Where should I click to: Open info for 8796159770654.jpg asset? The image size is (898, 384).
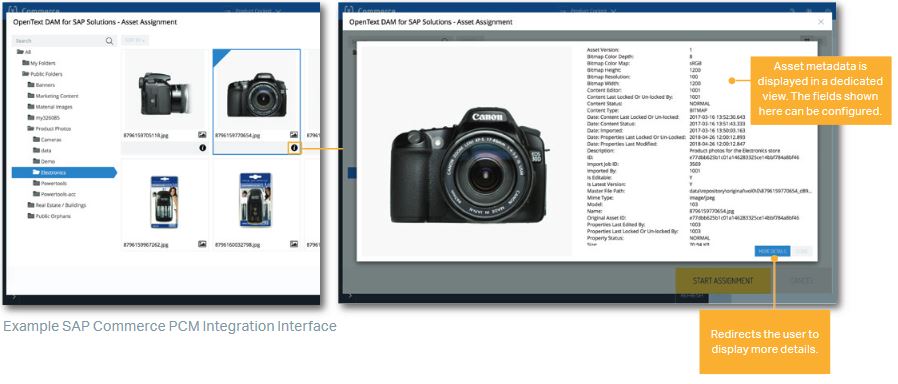pyautogui.click(x=294, y=148)
